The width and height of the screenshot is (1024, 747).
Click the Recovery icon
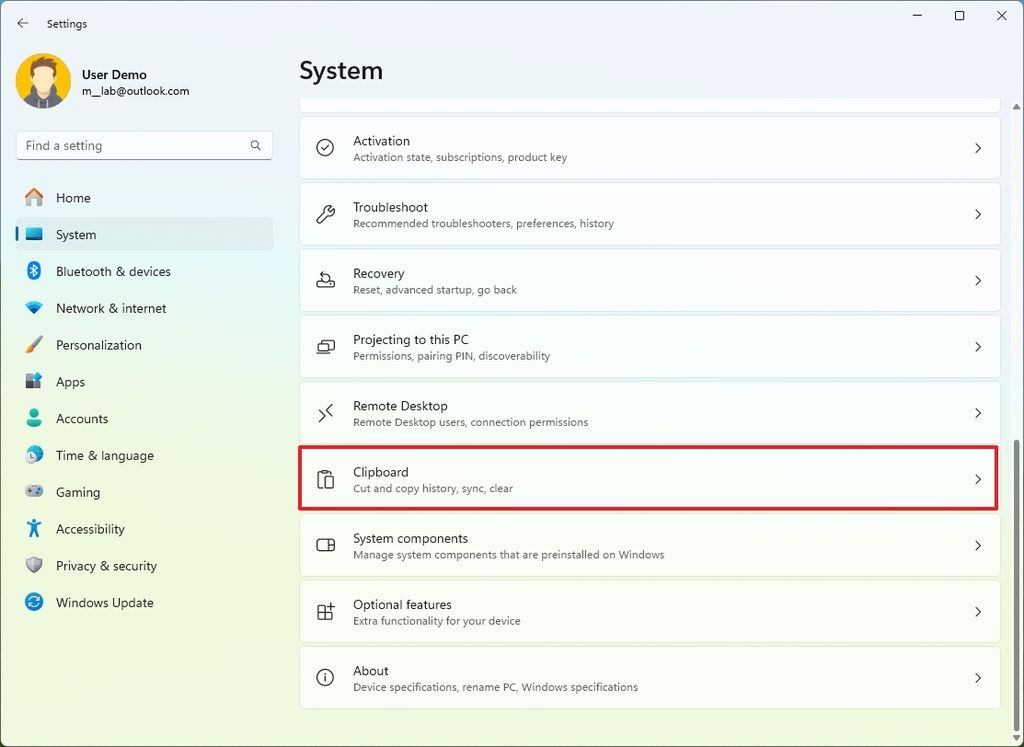pos(324,281)
